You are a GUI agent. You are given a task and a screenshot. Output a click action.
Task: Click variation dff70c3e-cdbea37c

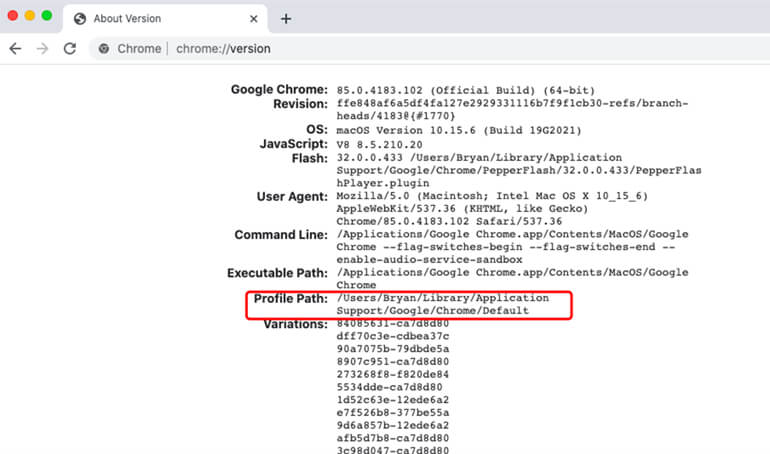tap(392, 336)
